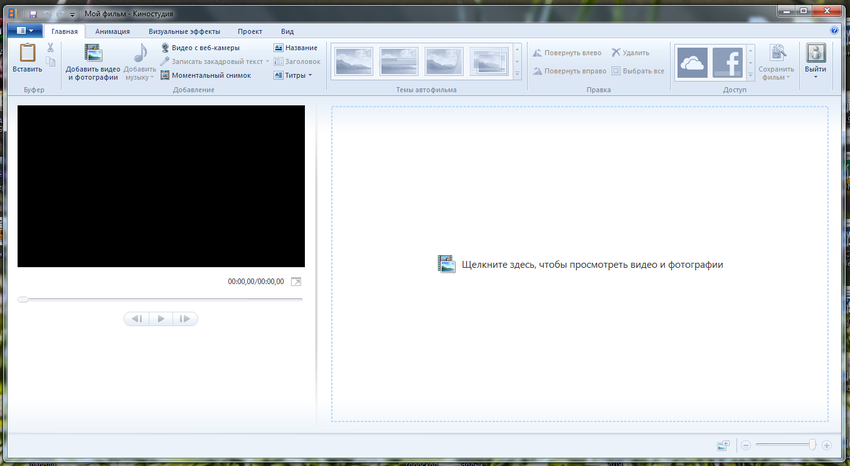850x466 pixels.
Task: Open the Титры dropdown arrow
Action: [310, 75]
